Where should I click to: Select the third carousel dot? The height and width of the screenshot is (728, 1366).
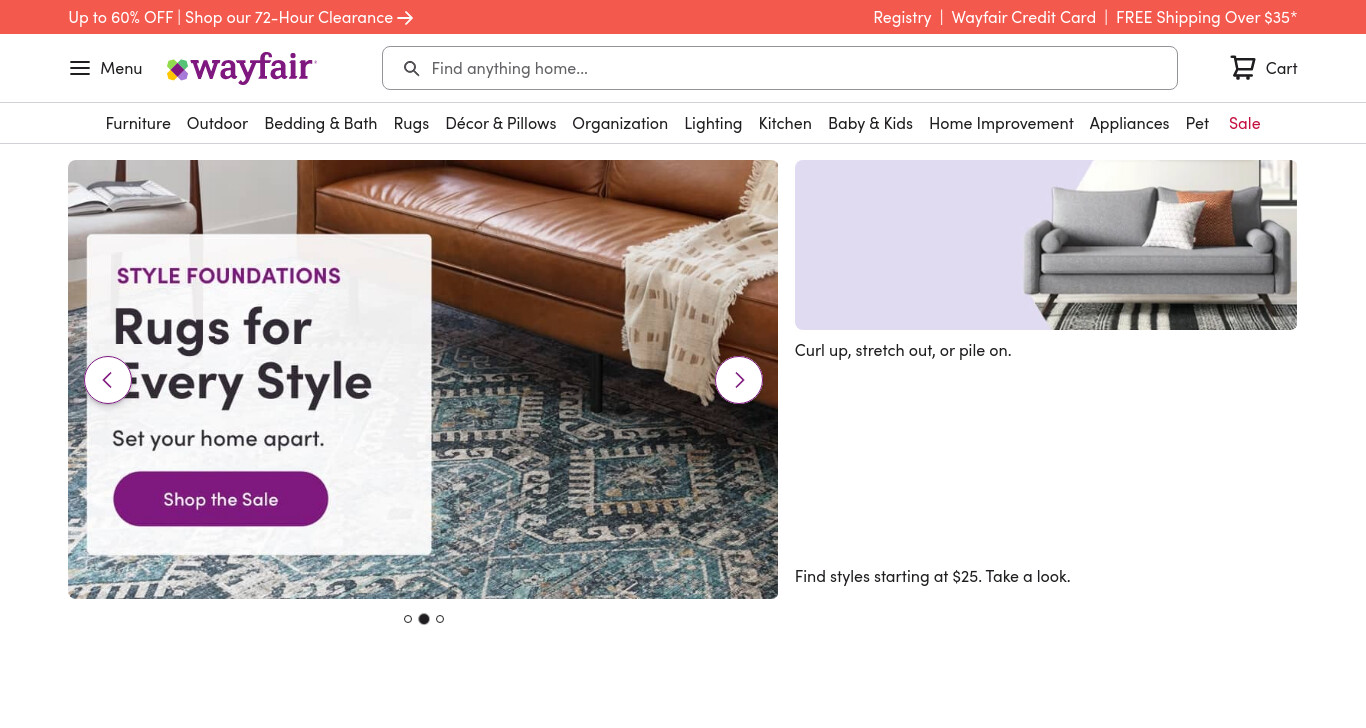440,619
